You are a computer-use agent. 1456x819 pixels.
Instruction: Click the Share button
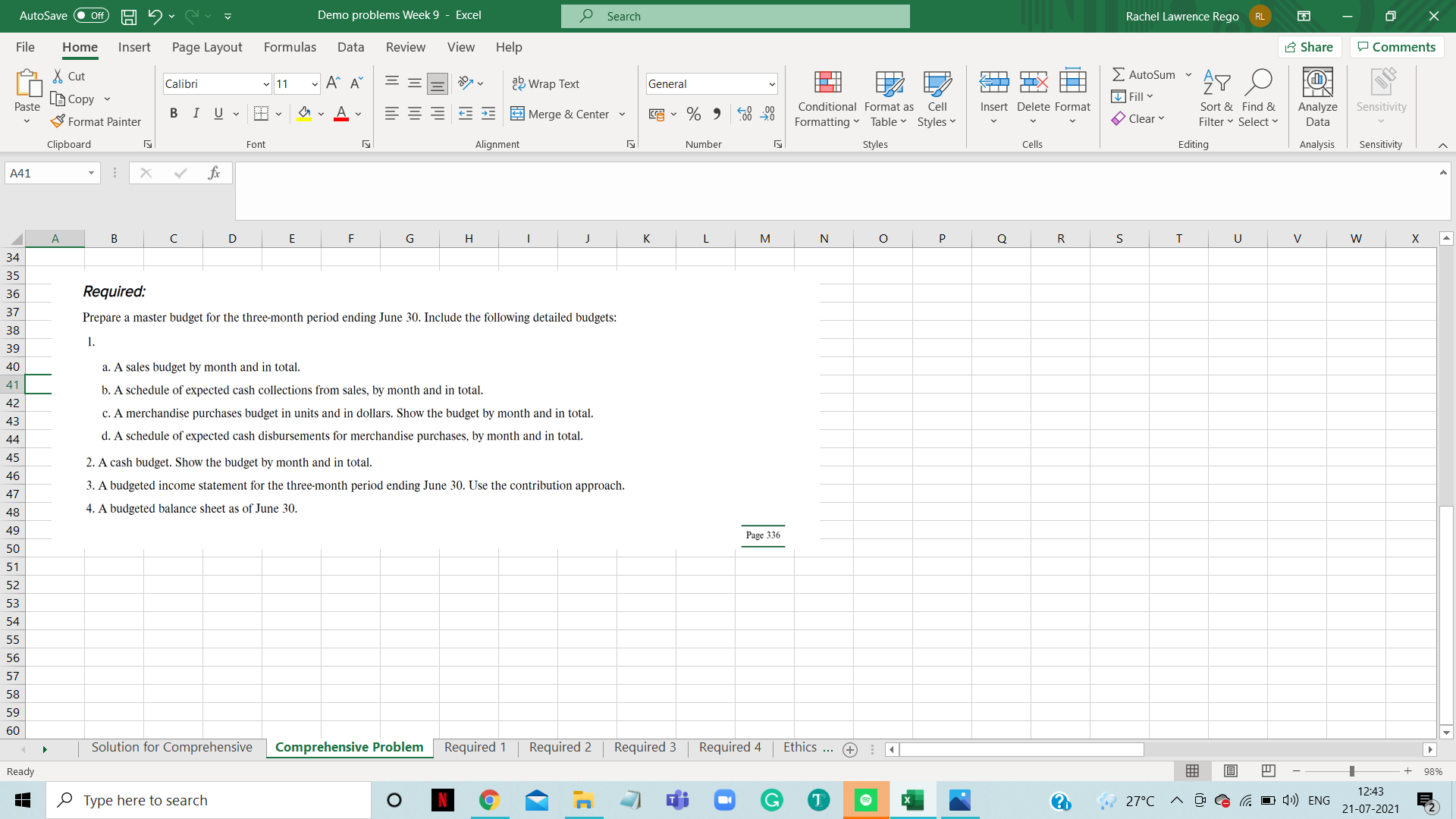1310,47
